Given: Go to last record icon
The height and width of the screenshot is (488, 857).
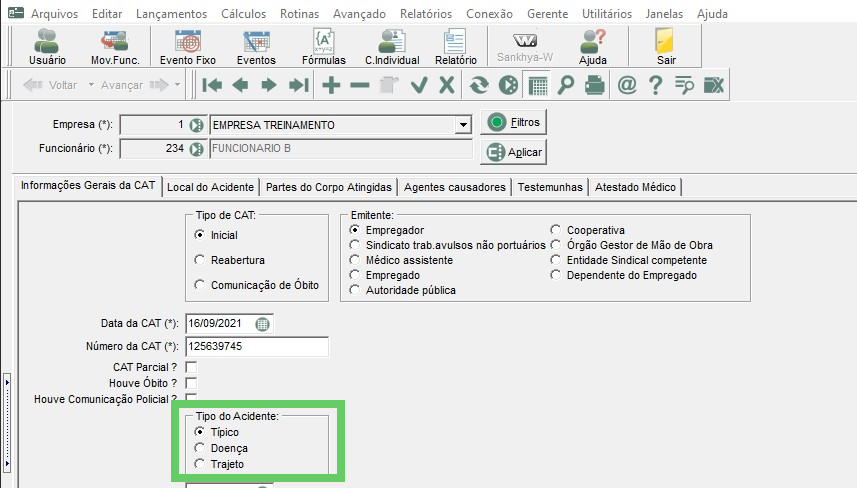Looking at the screenshot, I should pyautogui.click(x=298, y=85).
